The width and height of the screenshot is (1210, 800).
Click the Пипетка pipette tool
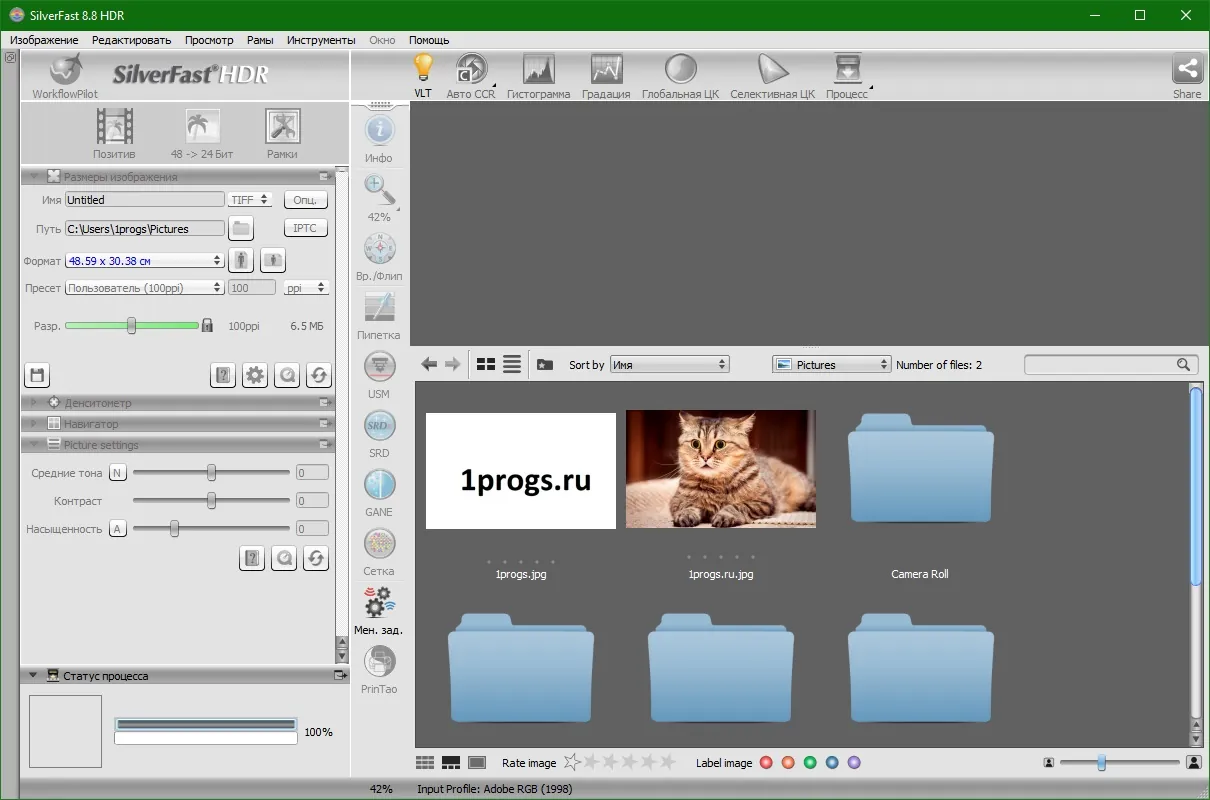point(379,306)
